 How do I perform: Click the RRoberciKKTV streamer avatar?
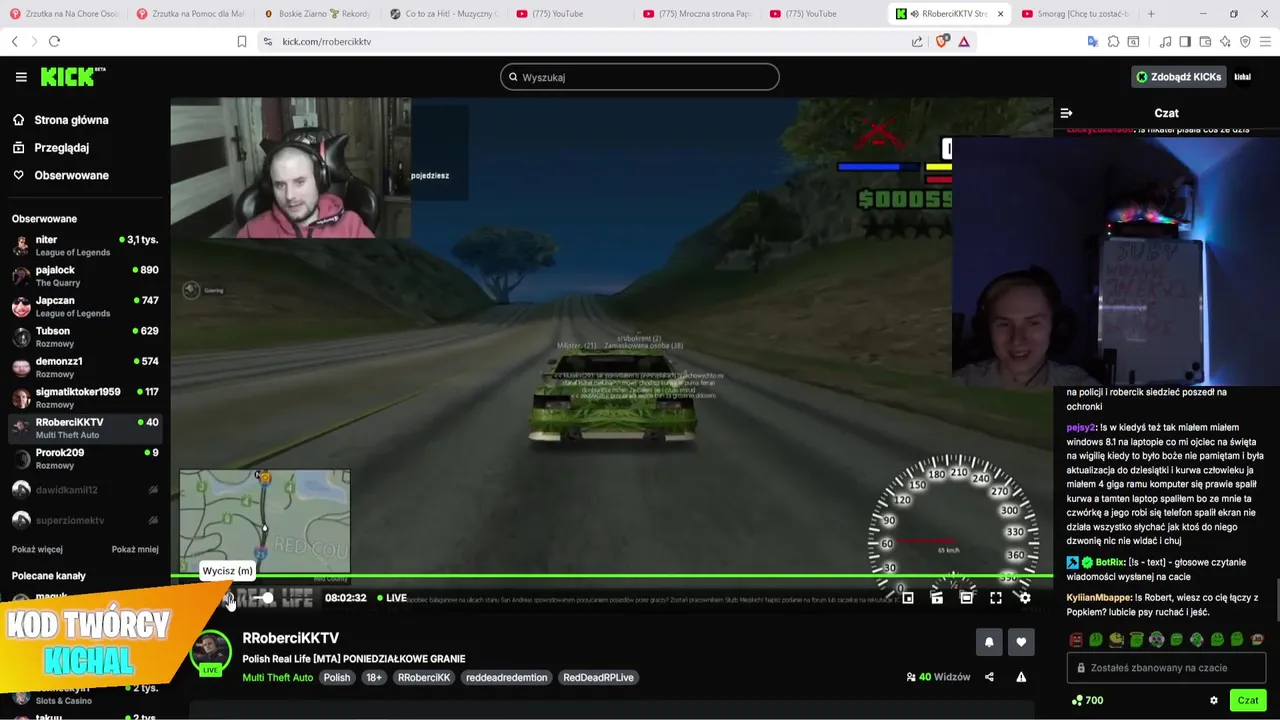[x=210, y=653]
